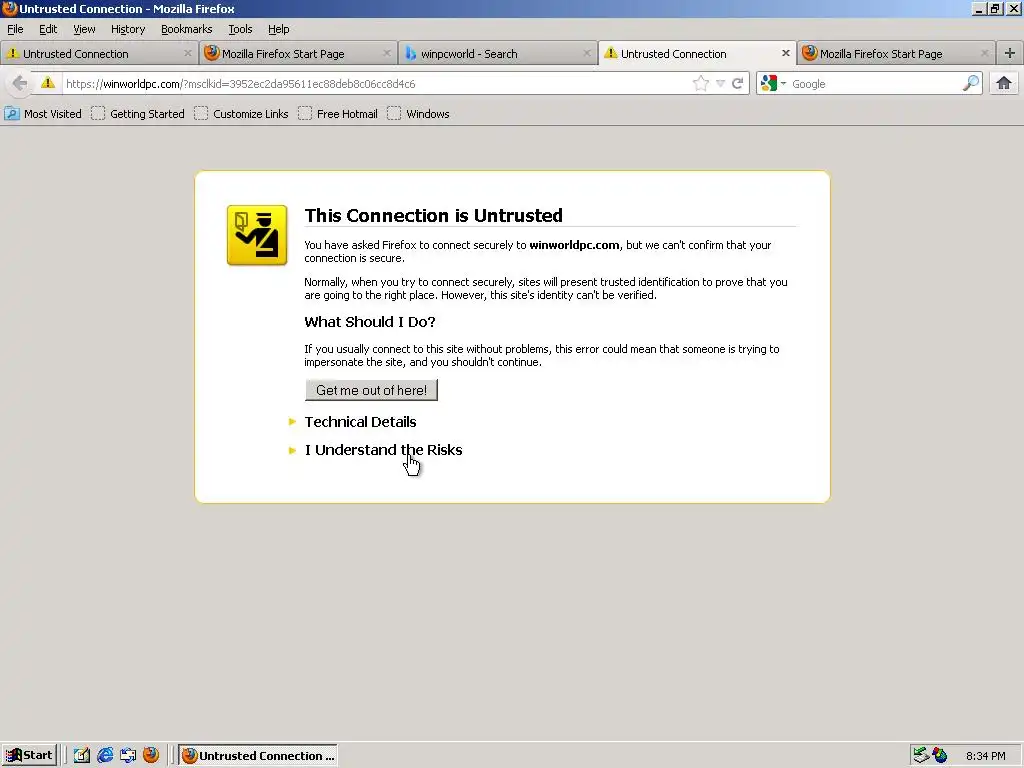Click the winworldpc.com bold domain text
Image resolution: width=1024 pixels, height=768 pixels.
coord(574,245)
